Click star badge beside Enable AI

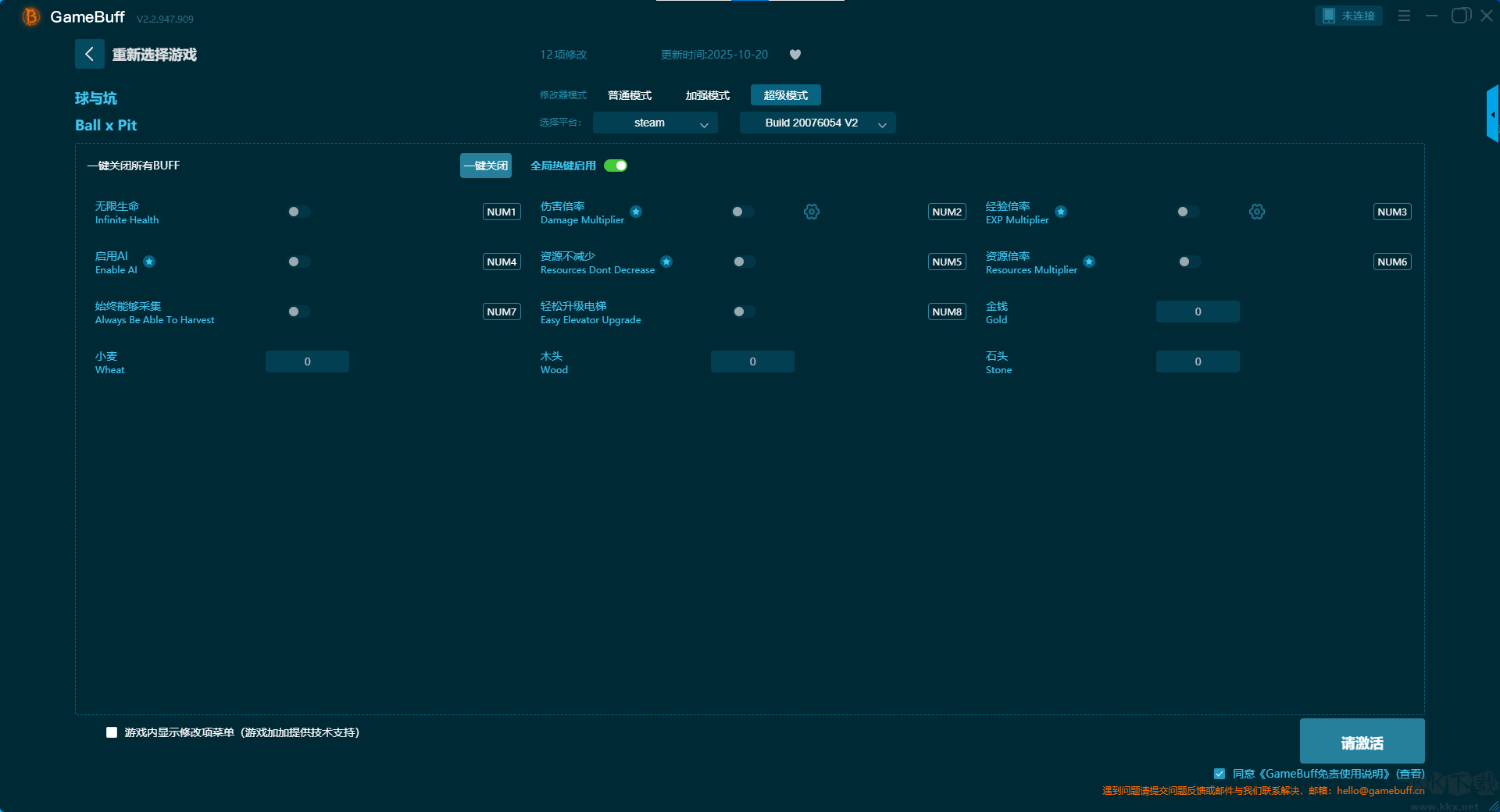tap(149, 262)
